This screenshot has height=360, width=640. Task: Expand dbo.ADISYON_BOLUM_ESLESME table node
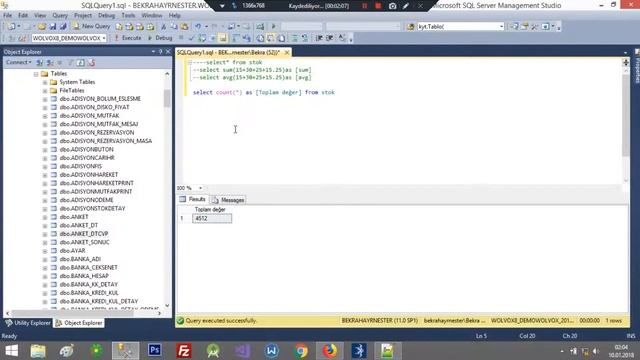[45, 99]
